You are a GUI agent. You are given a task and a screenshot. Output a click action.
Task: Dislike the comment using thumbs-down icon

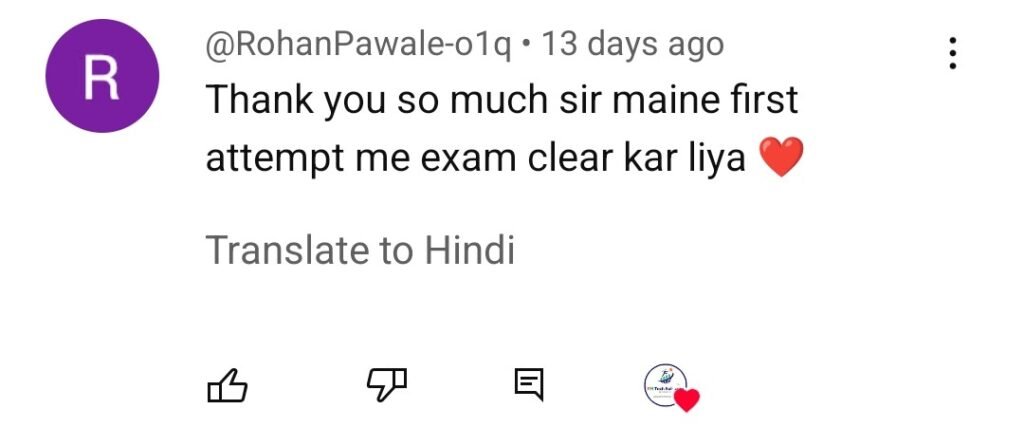coord(386,385)
